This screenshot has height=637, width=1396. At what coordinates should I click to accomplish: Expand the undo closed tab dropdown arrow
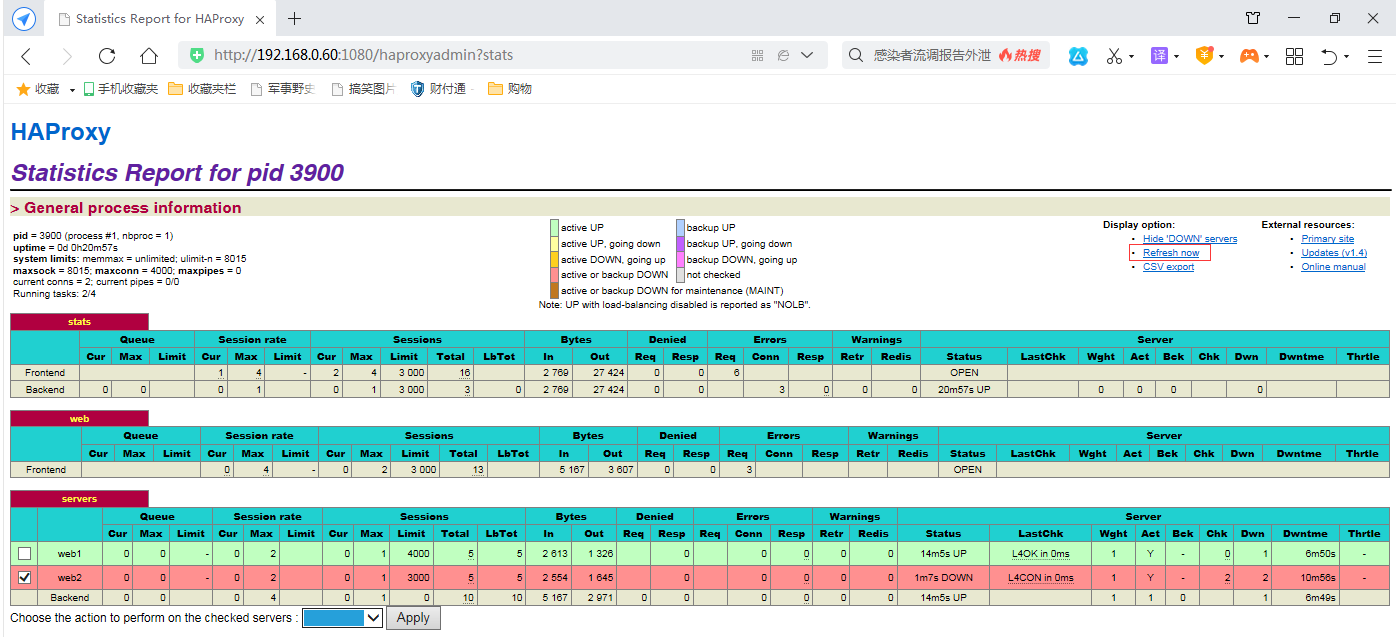[x=1346, y=57]
